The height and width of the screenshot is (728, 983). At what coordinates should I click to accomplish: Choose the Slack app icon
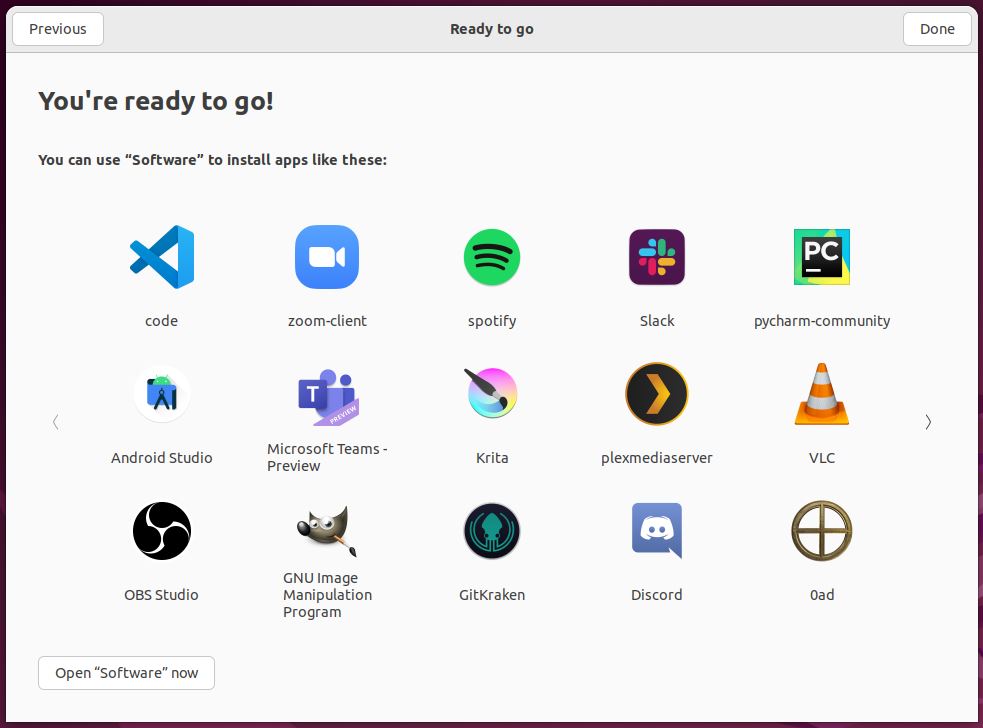tap(657, 257)
